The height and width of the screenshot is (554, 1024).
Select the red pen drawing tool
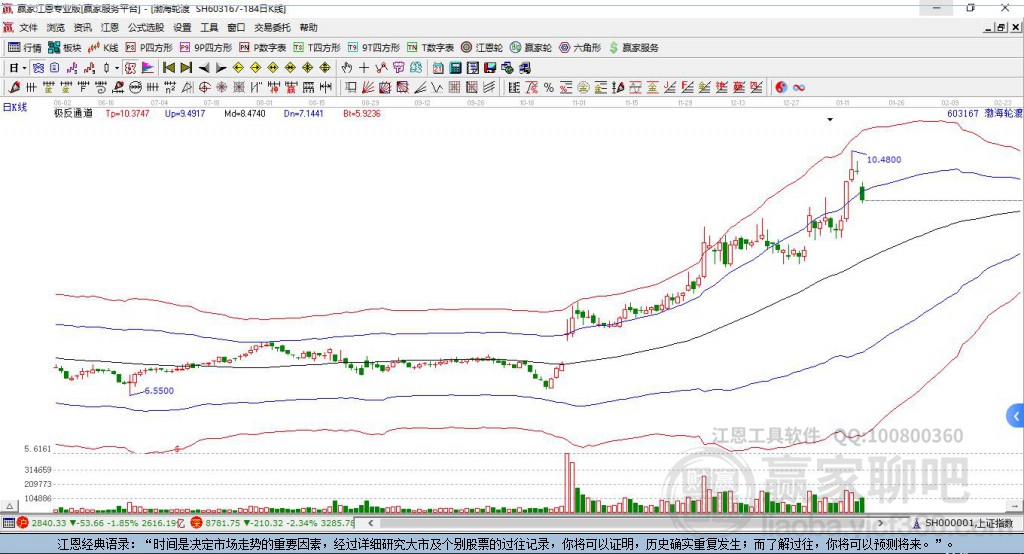pyautogui.click(x=14, y=88)
